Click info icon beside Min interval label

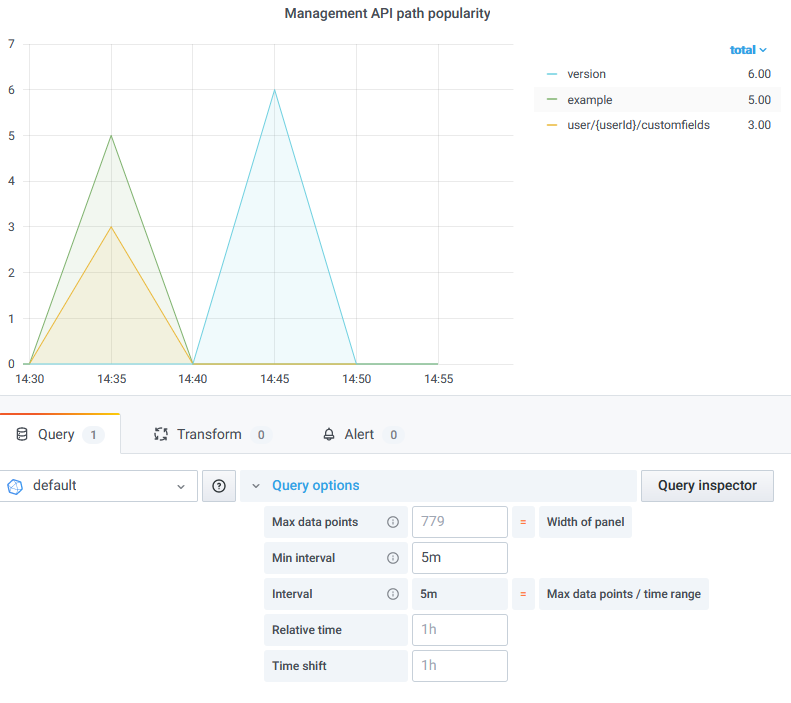tap(393, 558)
